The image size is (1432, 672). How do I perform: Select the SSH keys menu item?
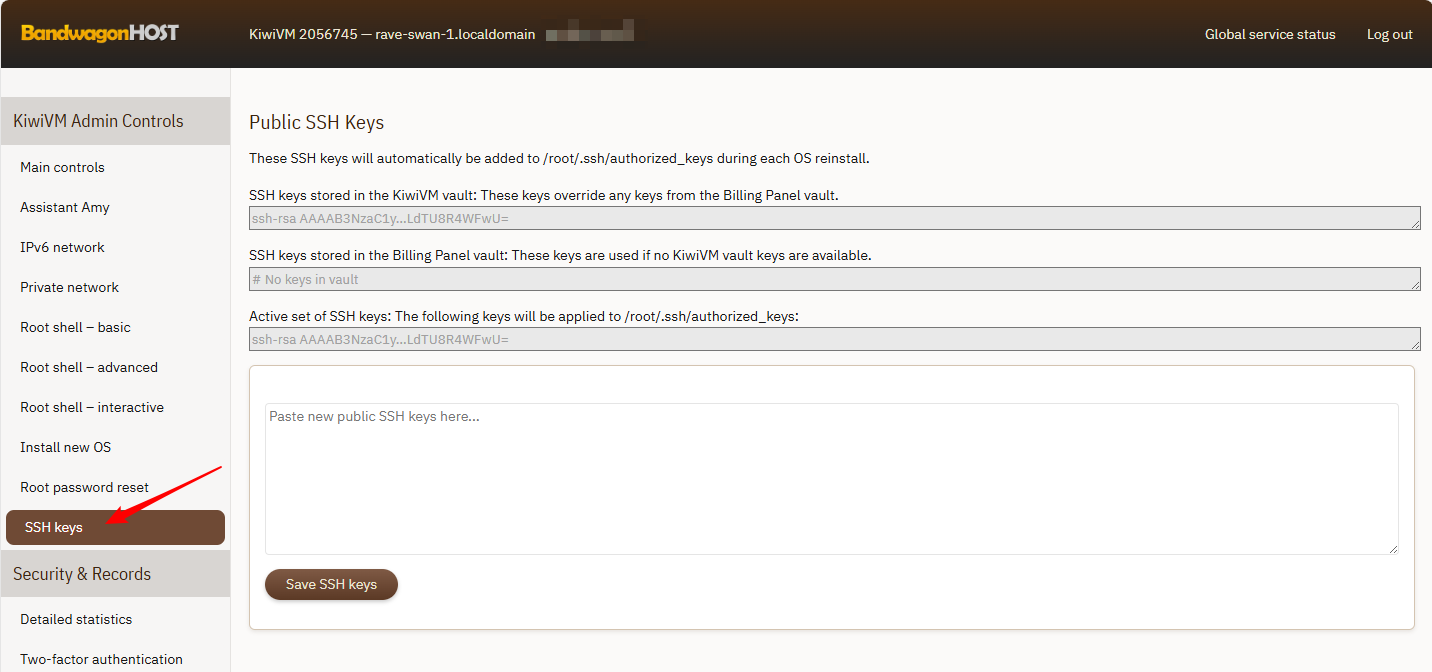pos(54,527)
